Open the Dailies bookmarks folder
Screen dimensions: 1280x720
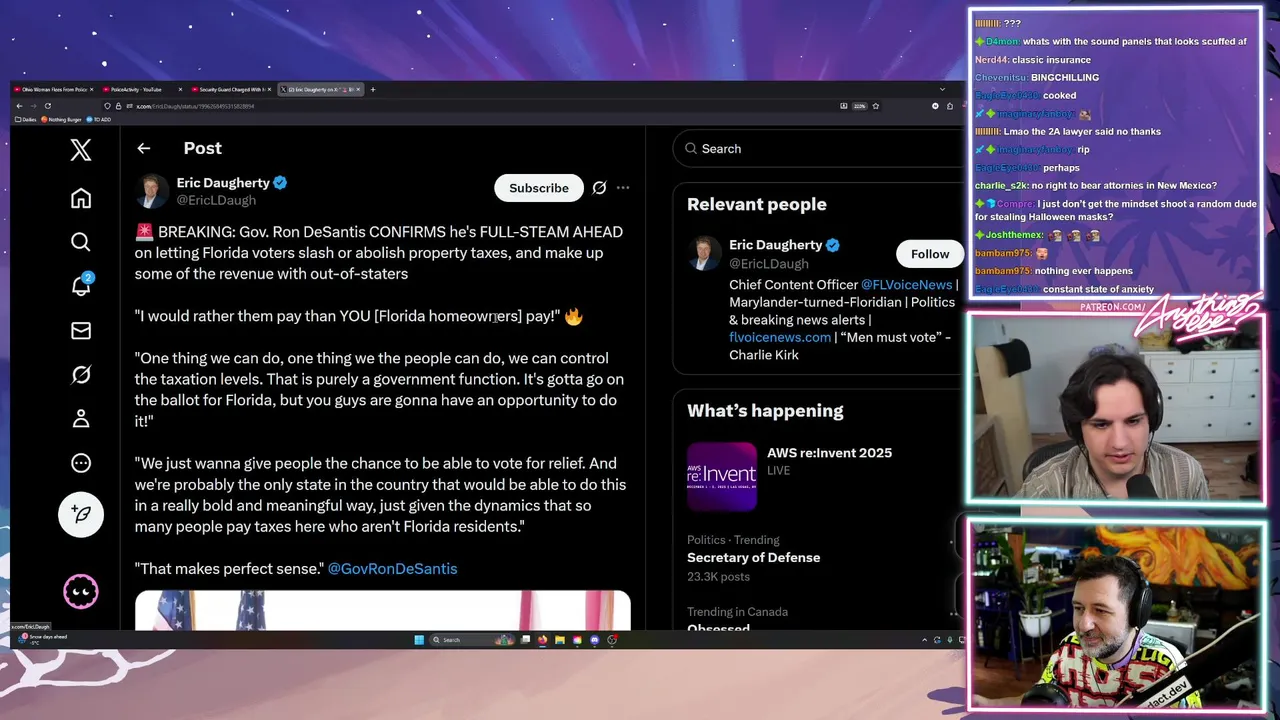[25, 119]
